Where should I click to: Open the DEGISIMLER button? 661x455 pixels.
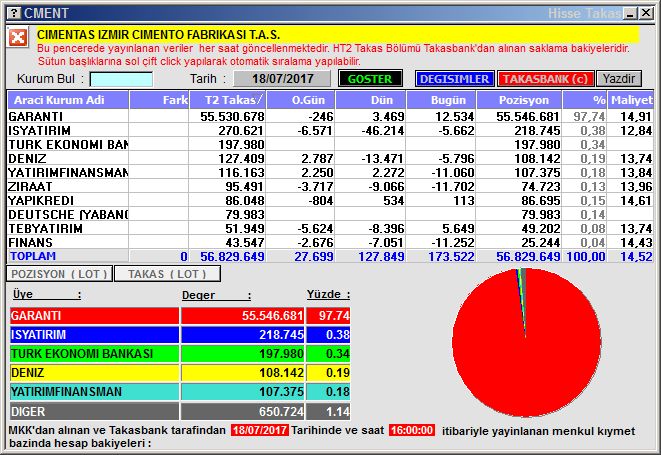[x=454, y=79]
